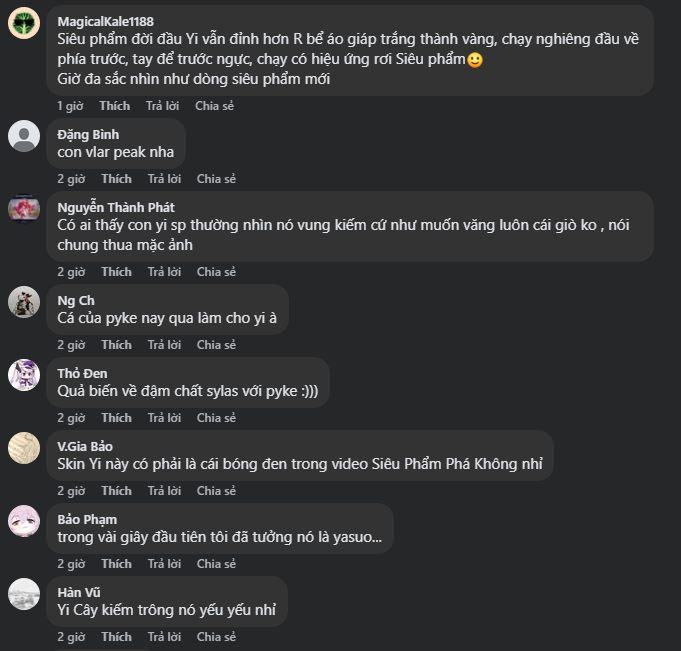The width and height of the screenshot is (681, 651).
Task: Open Nguyễn Thành Phát's avatar
Action: coord(24,209)
